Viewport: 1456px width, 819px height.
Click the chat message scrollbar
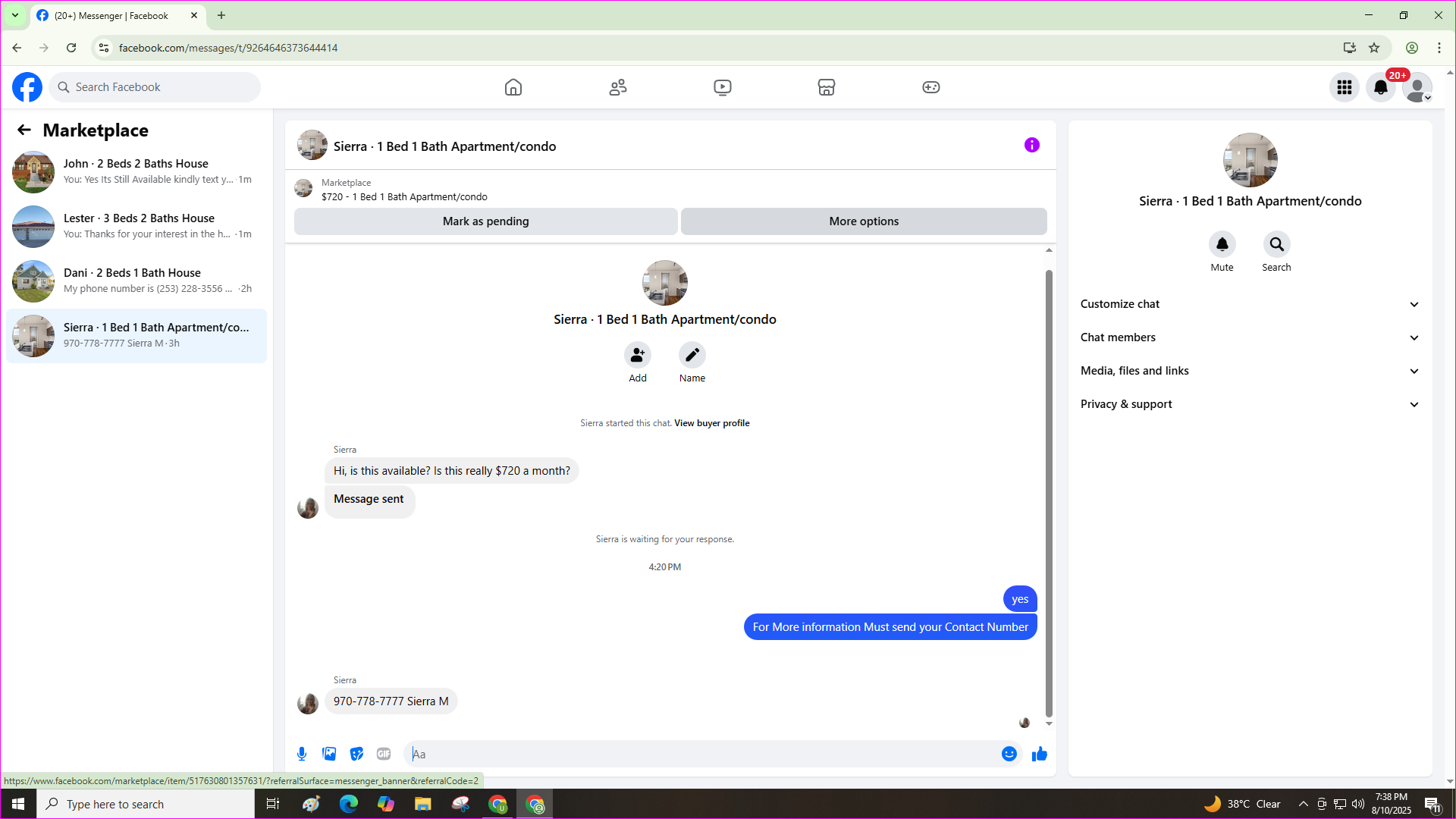click(x=1049, y=493)
